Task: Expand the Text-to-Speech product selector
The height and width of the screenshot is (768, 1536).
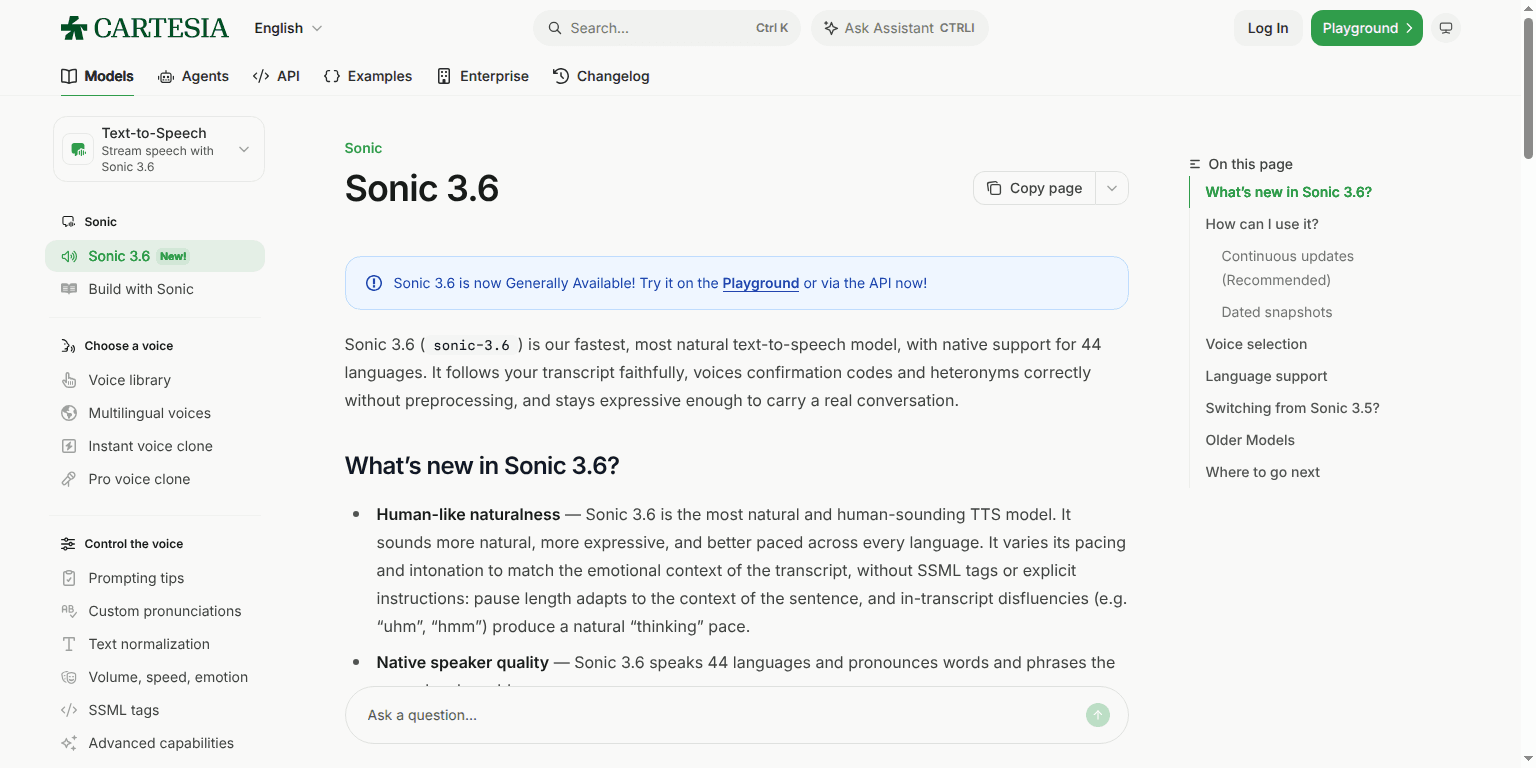Action: tap(159, 149)
